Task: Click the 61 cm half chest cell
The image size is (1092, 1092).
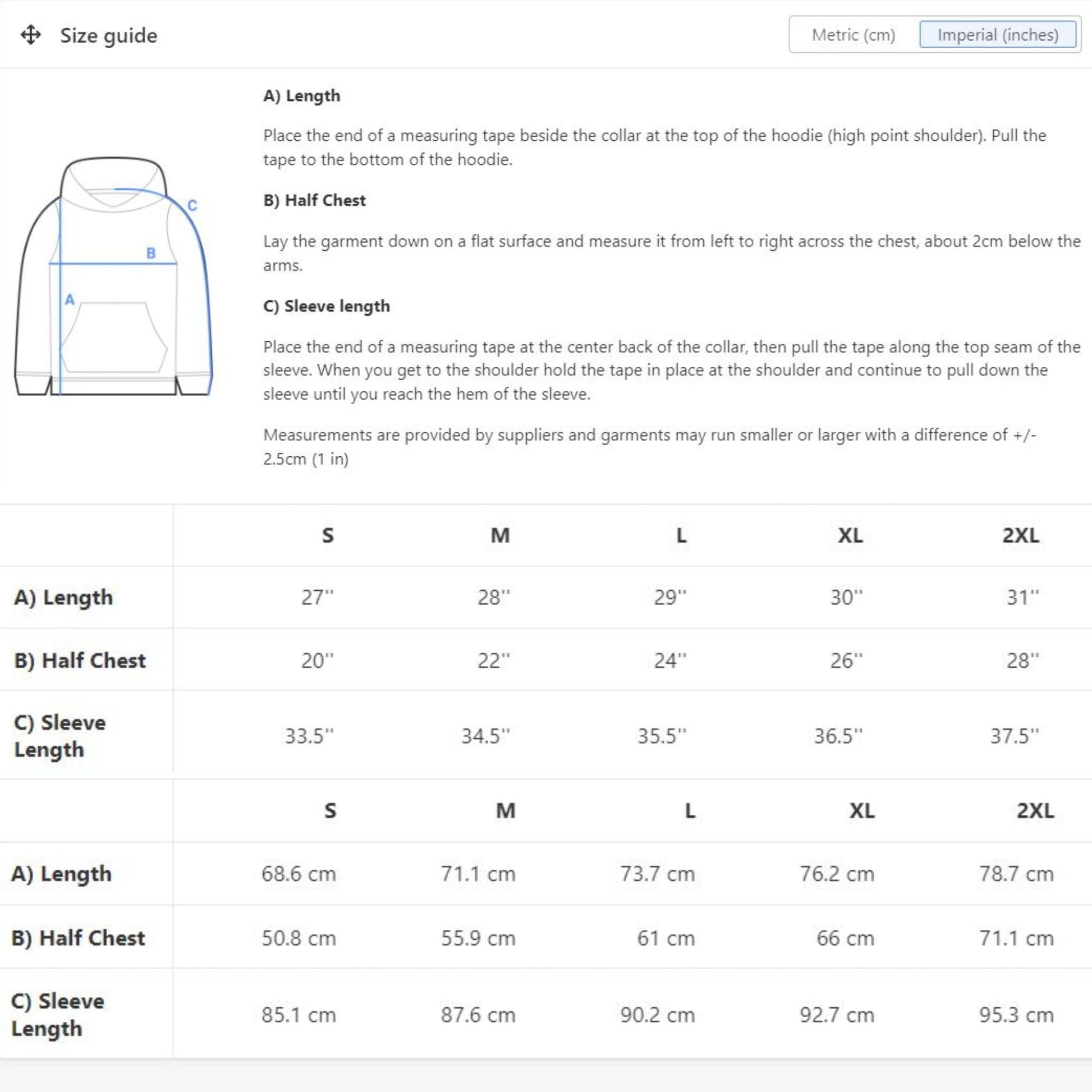Action: click(666, 938)
